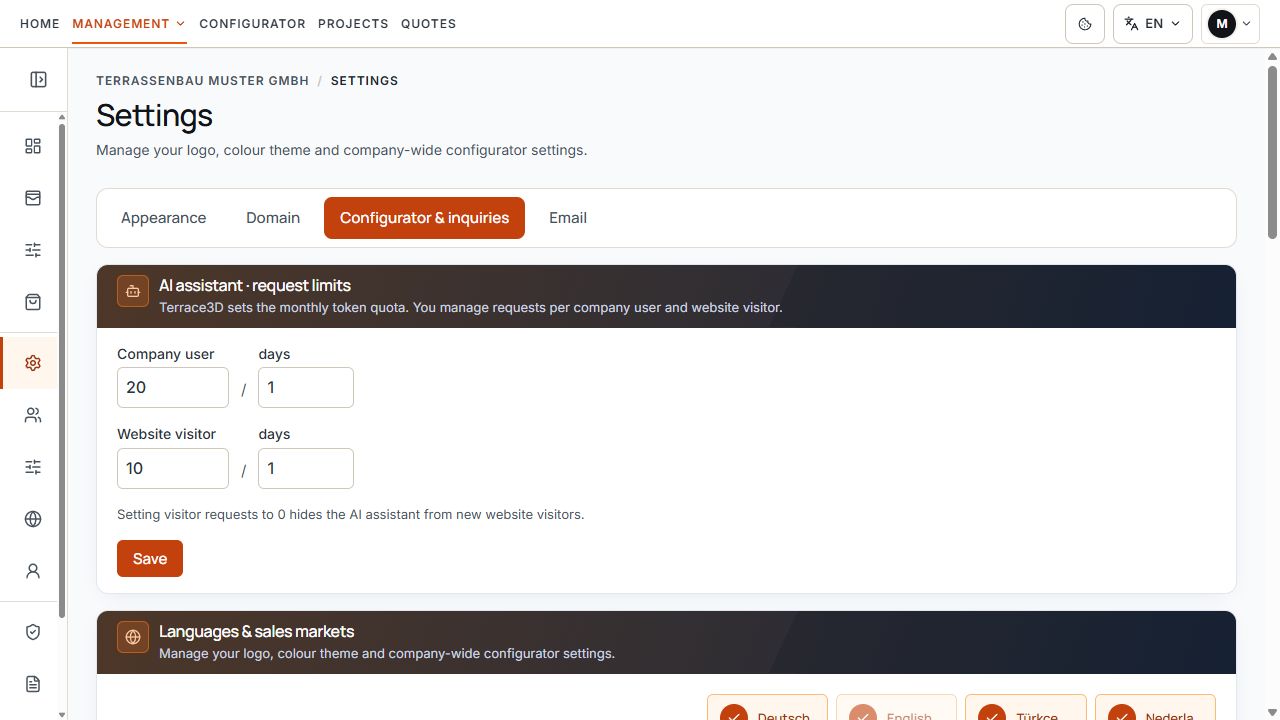
Task: Click the Settings breadcrumb text
Action: pos(364,81)
